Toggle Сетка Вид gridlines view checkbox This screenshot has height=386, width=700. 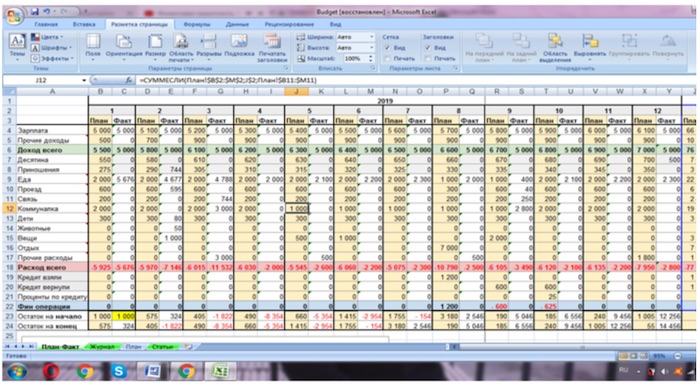[x=388, y=48]
